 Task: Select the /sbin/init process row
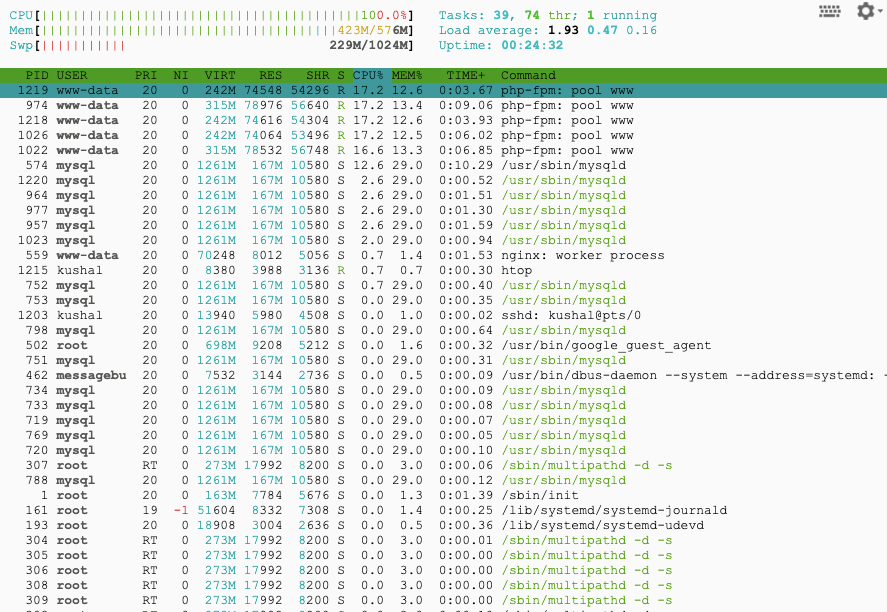[444, 495]
